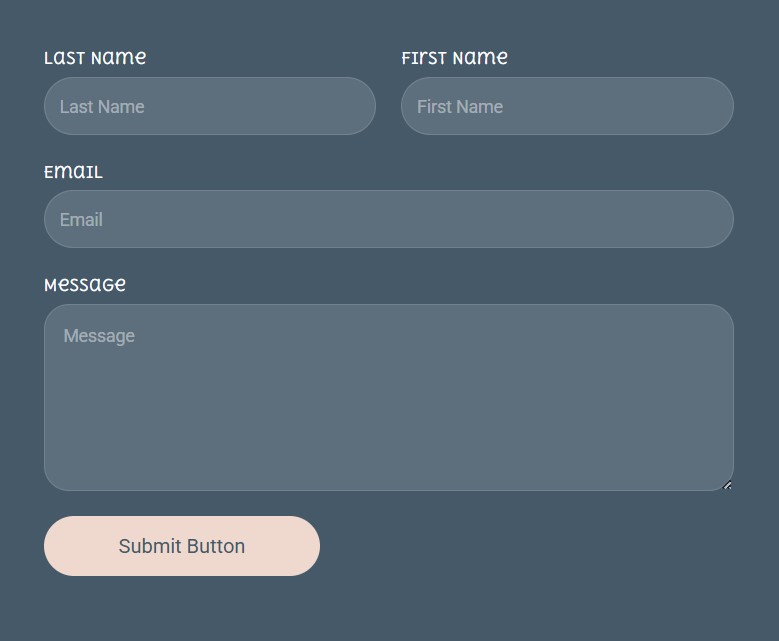Click the resize handle on Message box
Viewport: 779px width, 641px height.
coord(727,485)
